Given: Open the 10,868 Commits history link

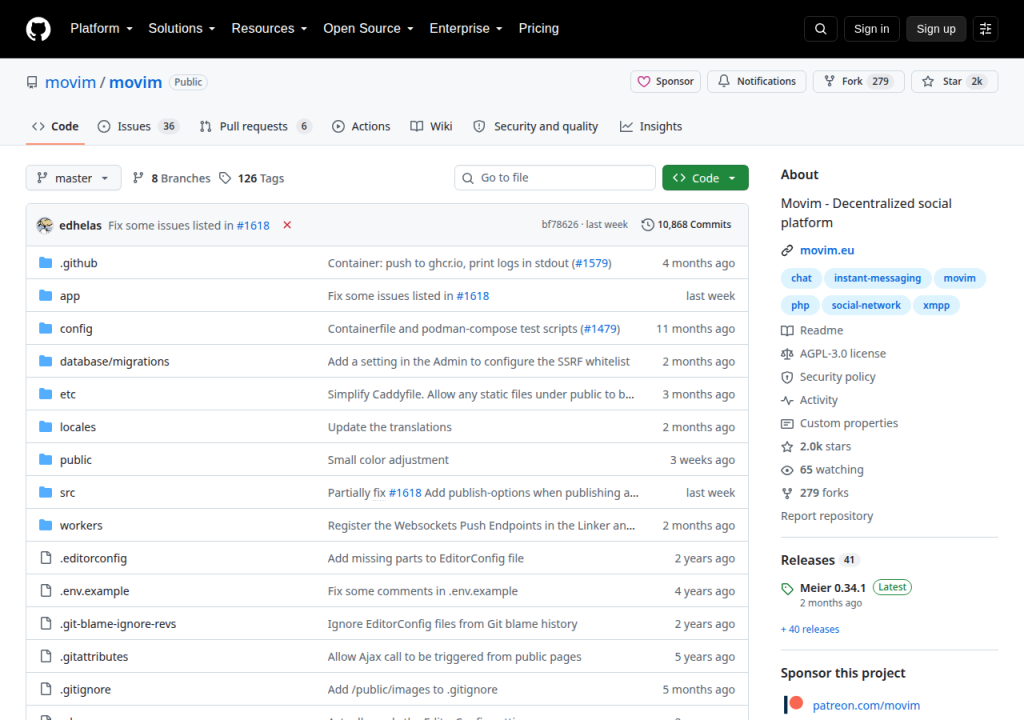Looking at the screenshot, I should [x=686, y=225].
